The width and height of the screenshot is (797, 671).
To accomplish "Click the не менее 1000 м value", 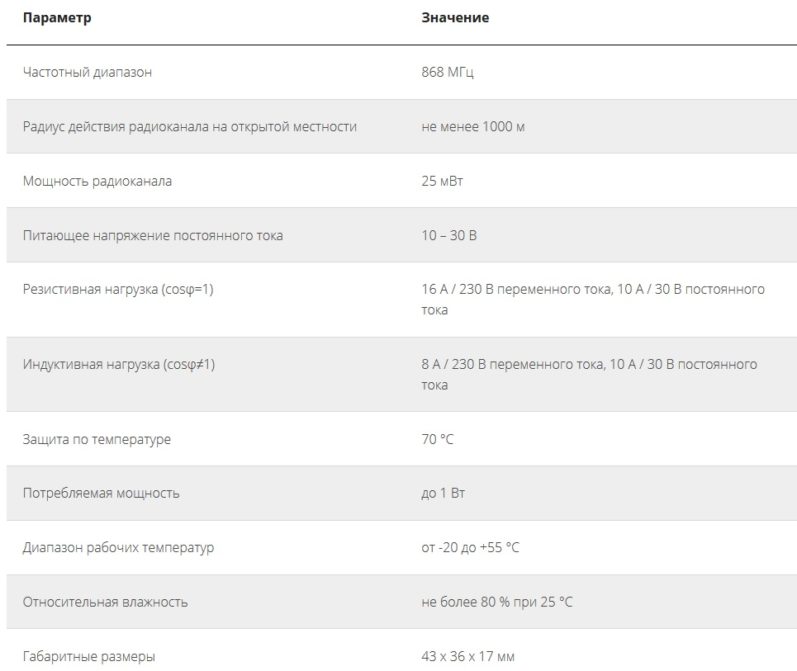I will (x=473, y=127).
